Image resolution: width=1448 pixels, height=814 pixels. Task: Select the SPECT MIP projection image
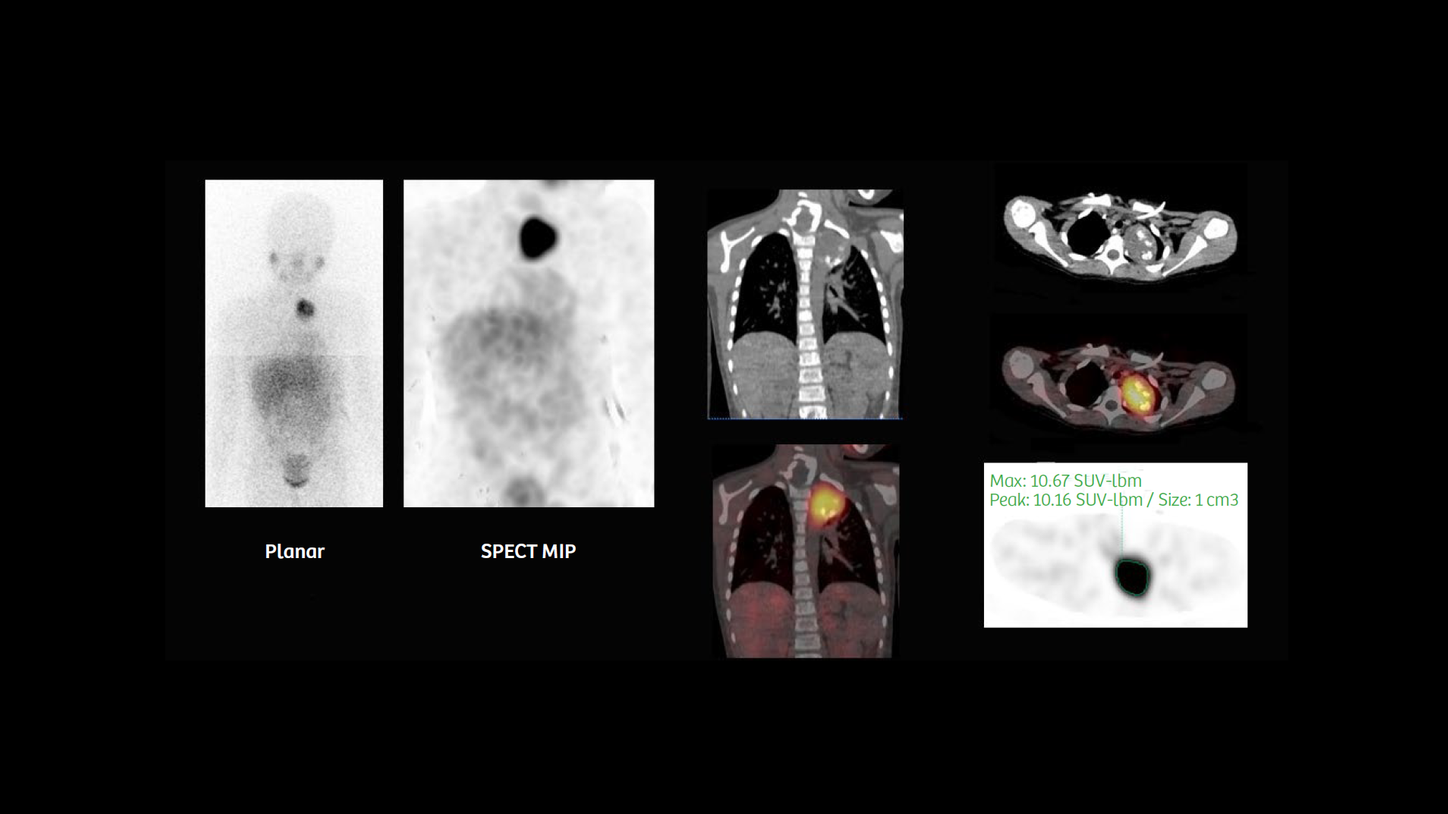click(x=528, y=343)
